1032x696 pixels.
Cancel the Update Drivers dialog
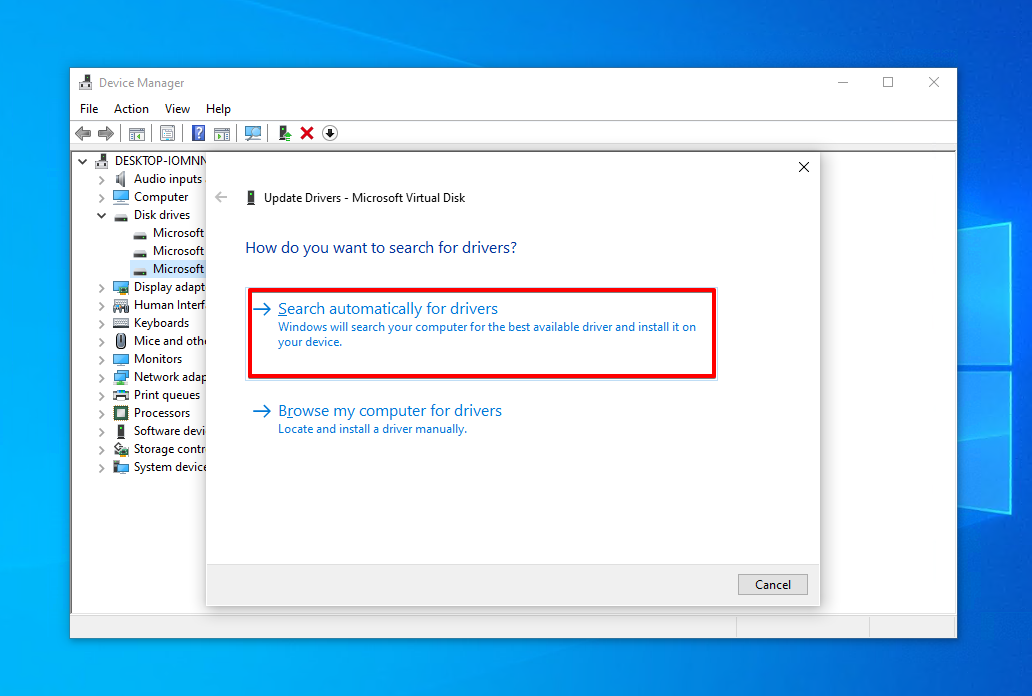[x=773, y=585]
